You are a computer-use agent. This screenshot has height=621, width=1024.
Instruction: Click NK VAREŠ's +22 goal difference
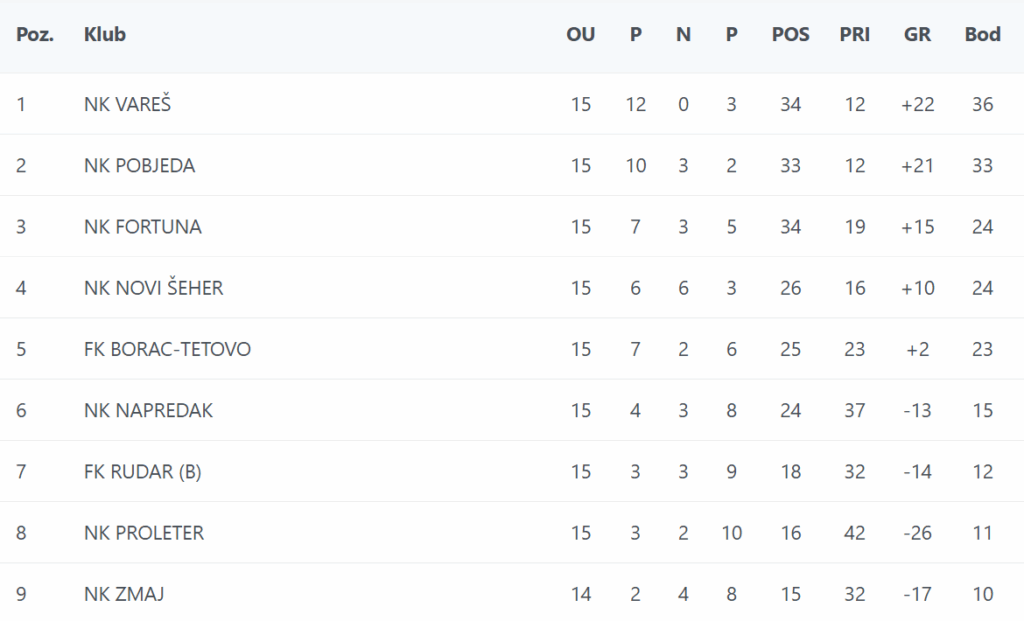click(917, 104)
